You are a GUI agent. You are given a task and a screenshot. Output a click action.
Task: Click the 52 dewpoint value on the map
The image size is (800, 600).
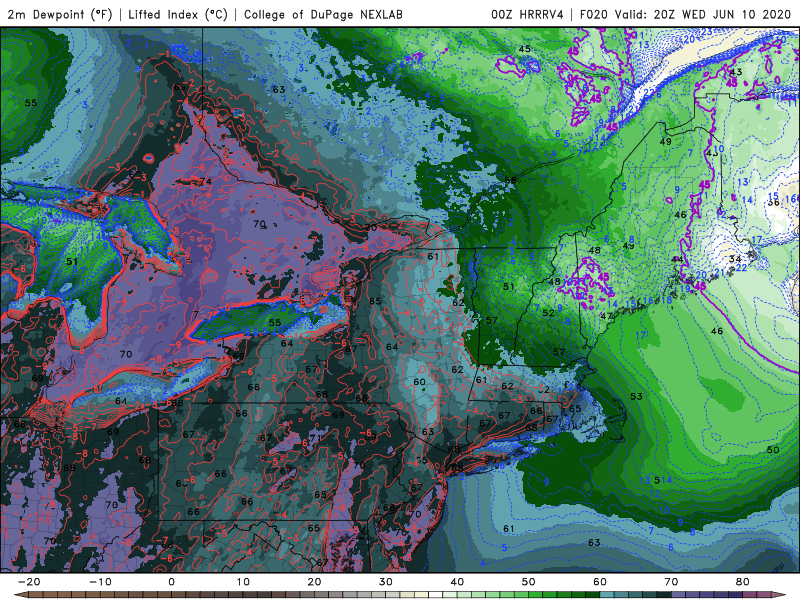click(x=548, y=312)
